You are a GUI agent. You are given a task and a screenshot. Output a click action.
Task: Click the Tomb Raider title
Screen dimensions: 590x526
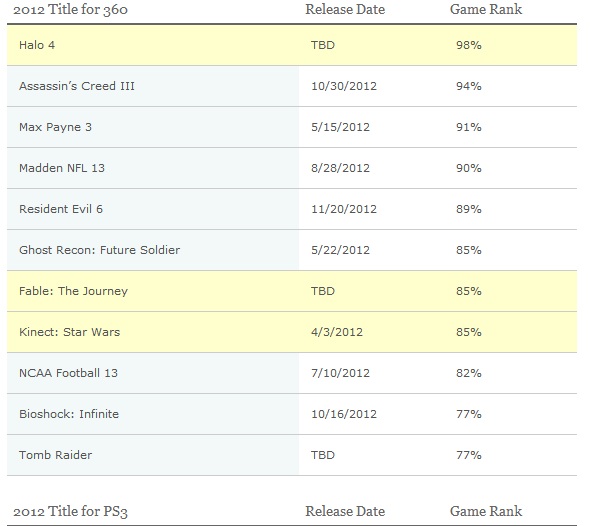pos(55,455)
